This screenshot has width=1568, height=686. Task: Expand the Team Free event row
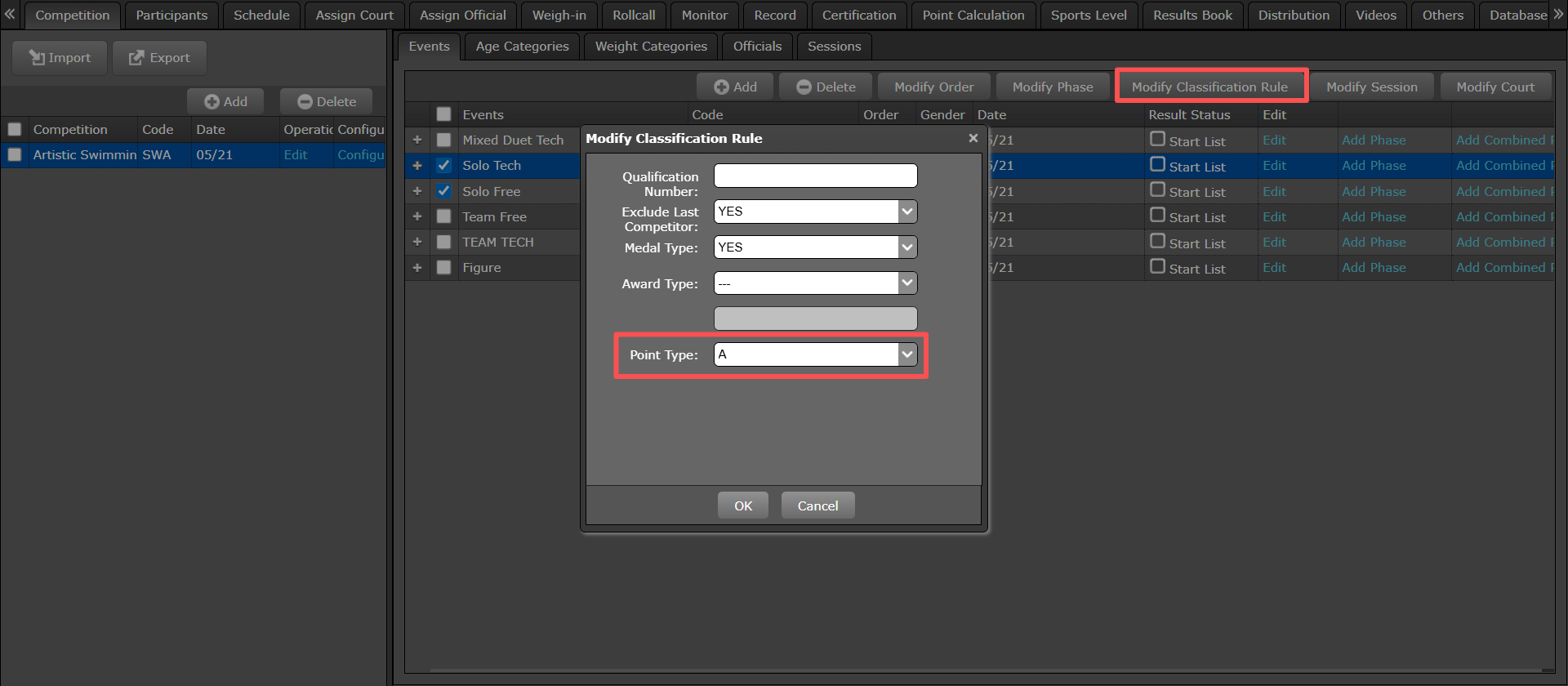(417, 216)
